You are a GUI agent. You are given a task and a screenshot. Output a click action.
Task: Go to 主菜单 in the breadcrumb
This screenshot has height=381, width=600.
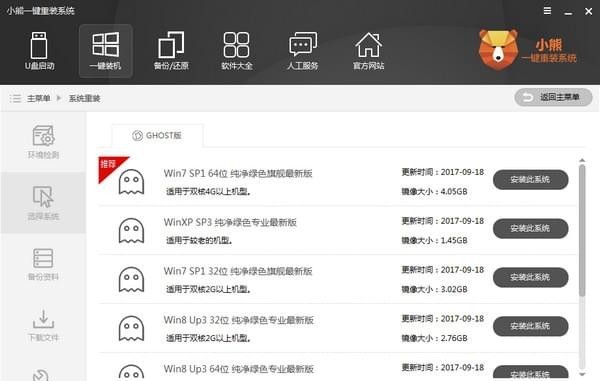coord(39,98)
